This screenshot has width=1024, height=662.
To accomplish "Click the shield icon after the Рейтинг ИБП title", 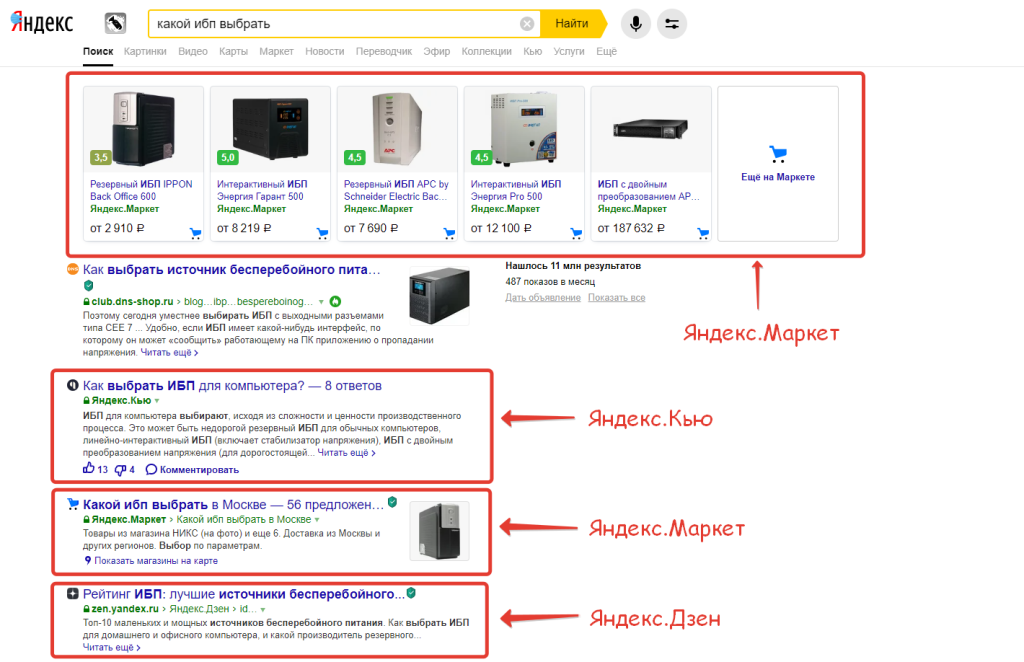I will tap(411, 593).
